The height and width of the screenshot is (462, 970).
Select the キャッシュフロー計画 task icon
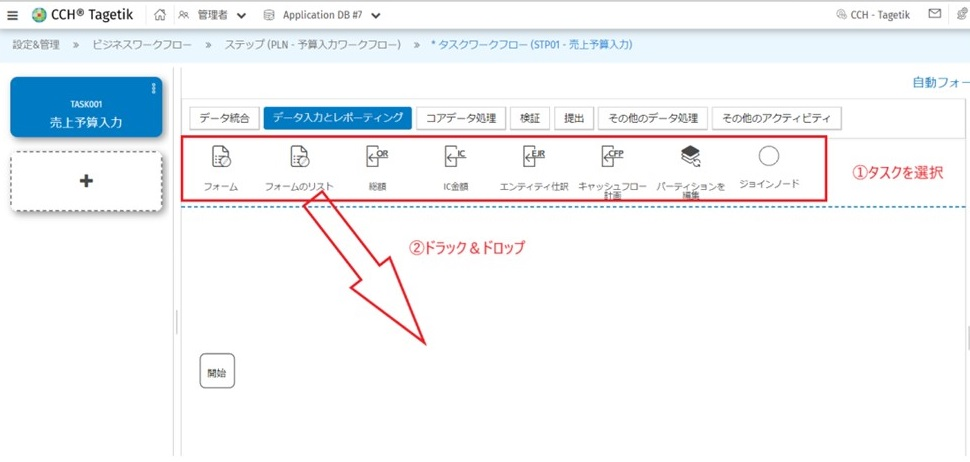pyautogui.click(x=612, y=157)
